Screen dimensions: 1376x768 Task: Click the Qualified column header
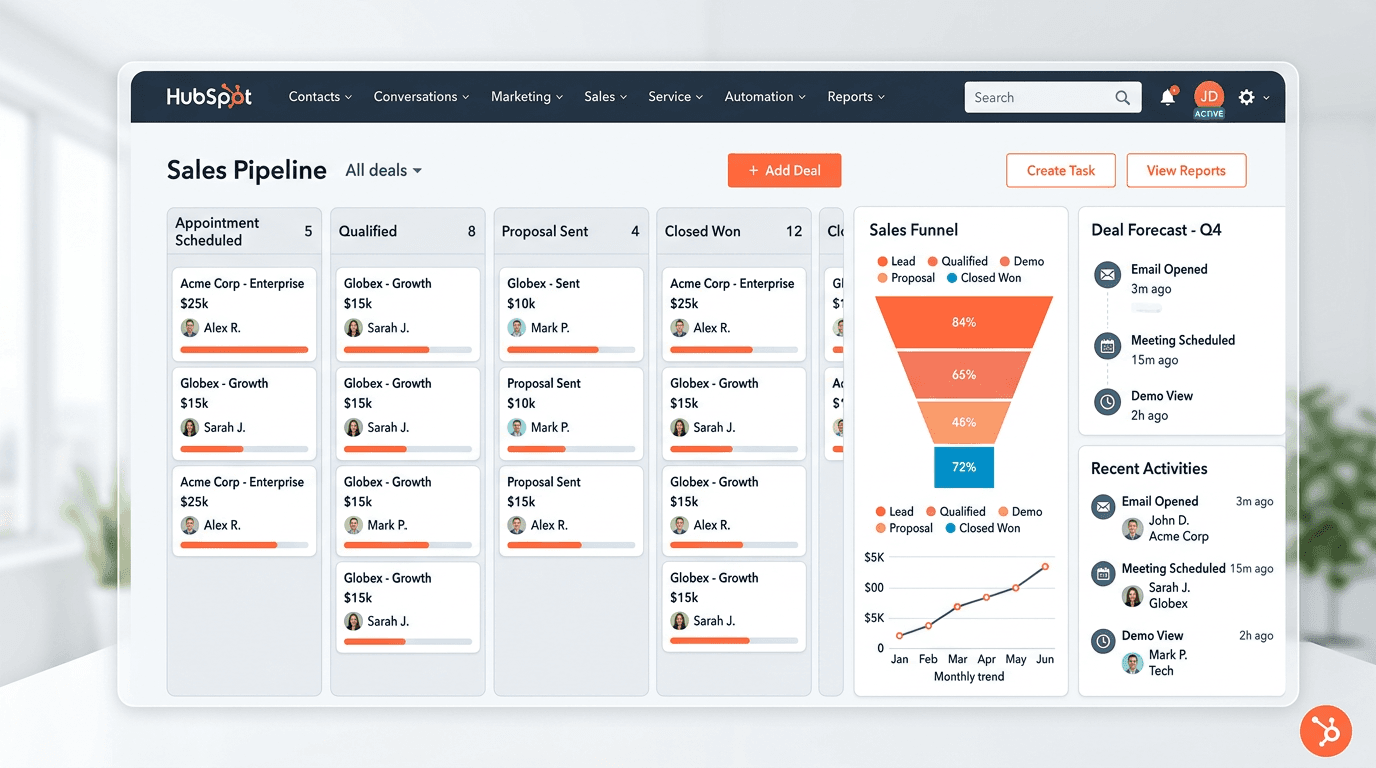(407, 231)
